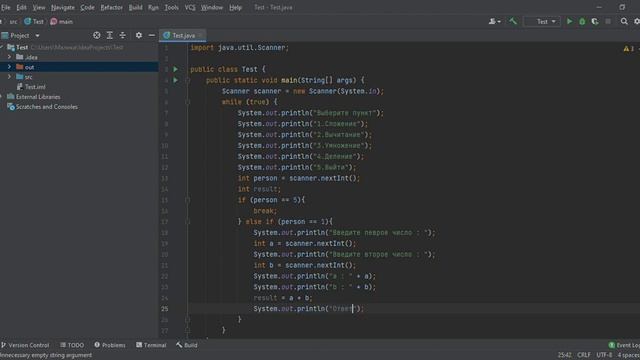Open the VCS menu
The width and height of the screenshot is (640, 360).
pos(190,7)
